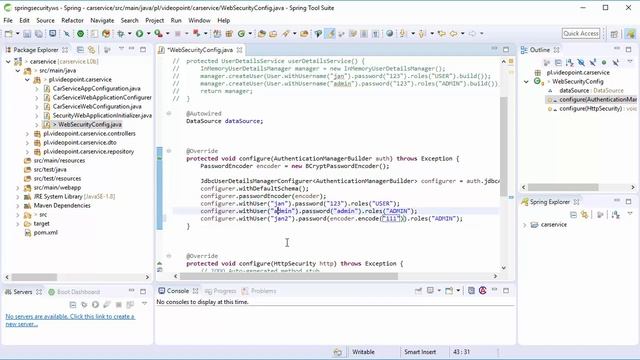Screen dimensions: 640x360
Task: Click the Run Last Tool (external tools) icon
Action: (x=158, y=33)
